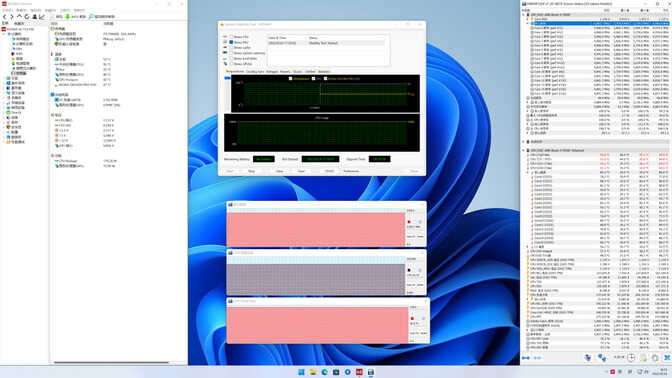Select DirectX node in AIDA64 tree
This screenshot has width=672, height=378.
tap(15, 112)
